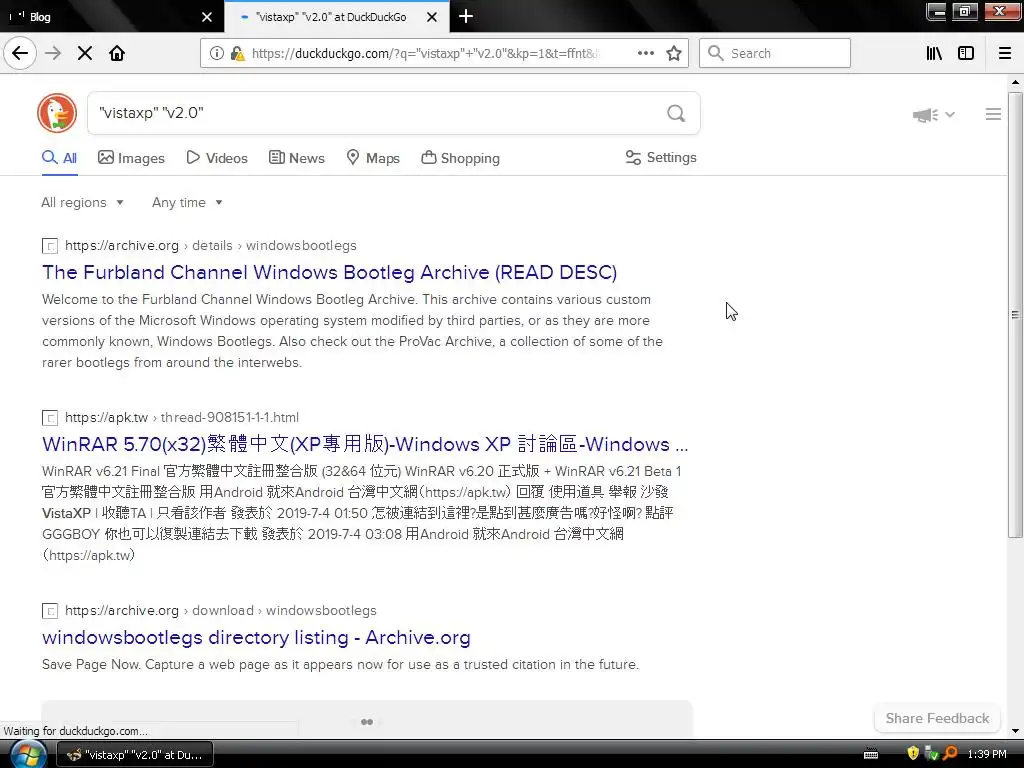Close the Blog tab

click(x=207, y=17)
